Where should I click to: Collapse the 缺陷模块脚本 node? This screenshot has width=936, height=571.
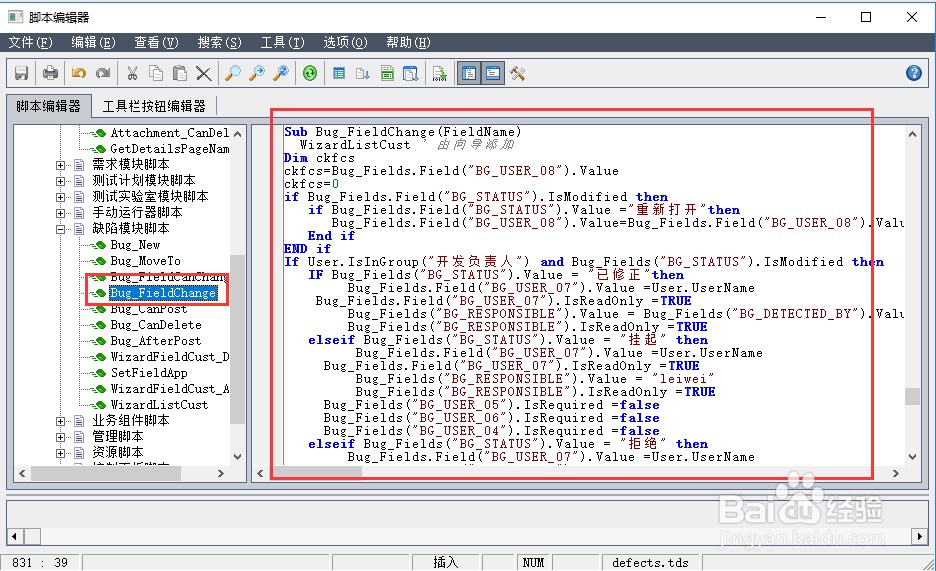click(60, 229)
